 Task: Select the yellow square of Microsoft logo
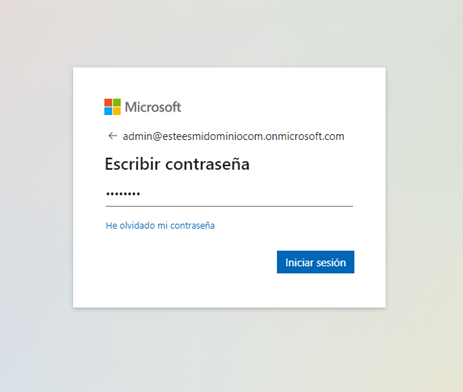point(117,111)
